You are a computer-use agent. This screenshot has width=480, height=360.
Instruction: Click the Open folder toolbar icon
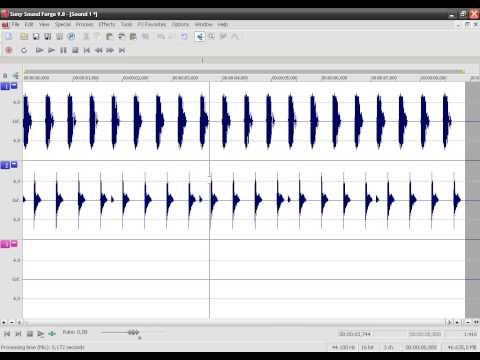coord(24,36)
